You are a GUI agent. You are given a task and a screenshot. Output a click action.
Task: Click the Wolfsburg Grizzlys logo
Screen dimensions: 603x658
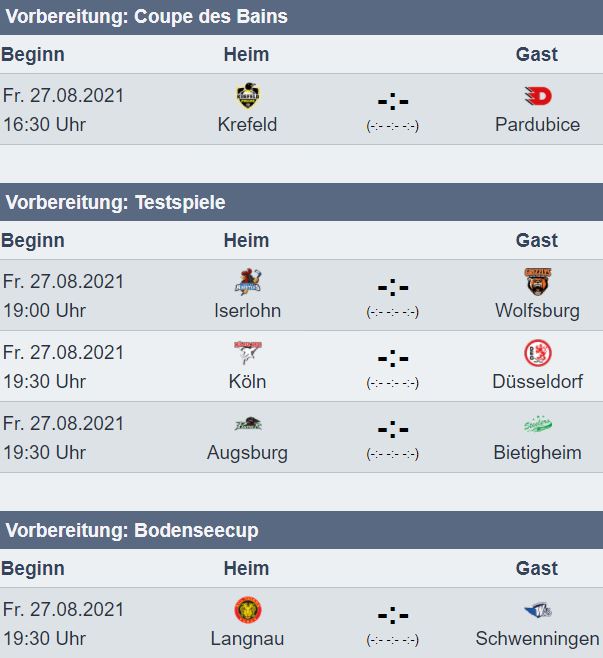(x=538, y=282)
